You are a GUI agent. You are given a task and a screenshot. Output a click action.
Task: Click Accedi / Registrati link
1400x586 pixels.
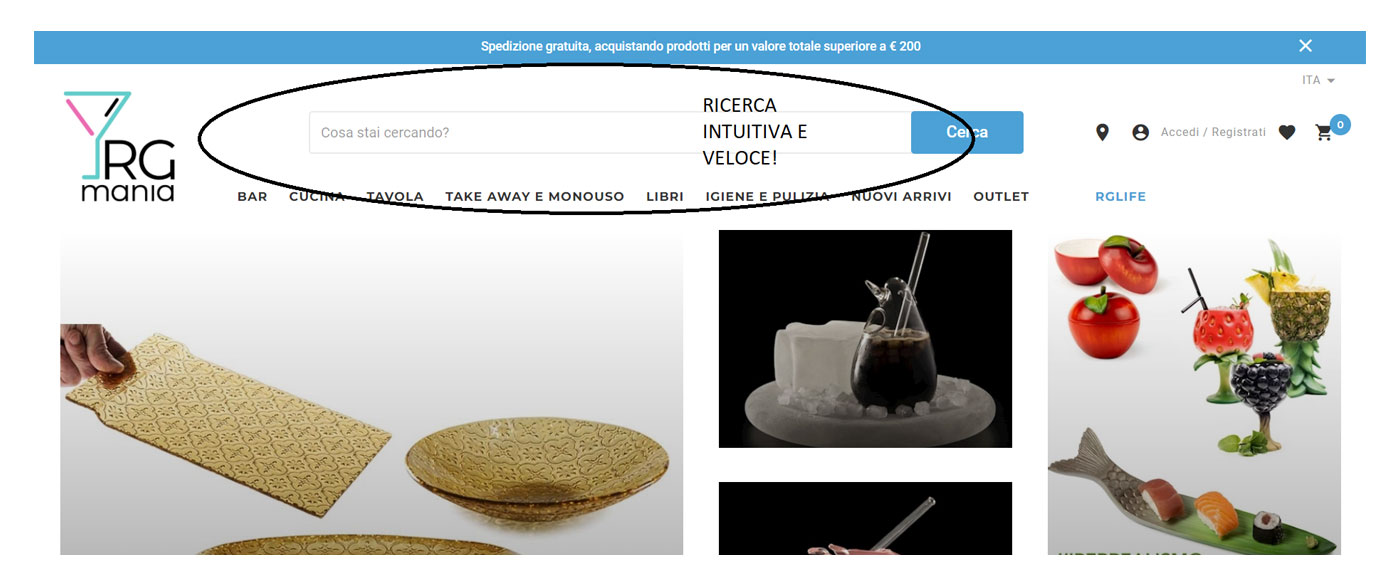pos(1213,132)
